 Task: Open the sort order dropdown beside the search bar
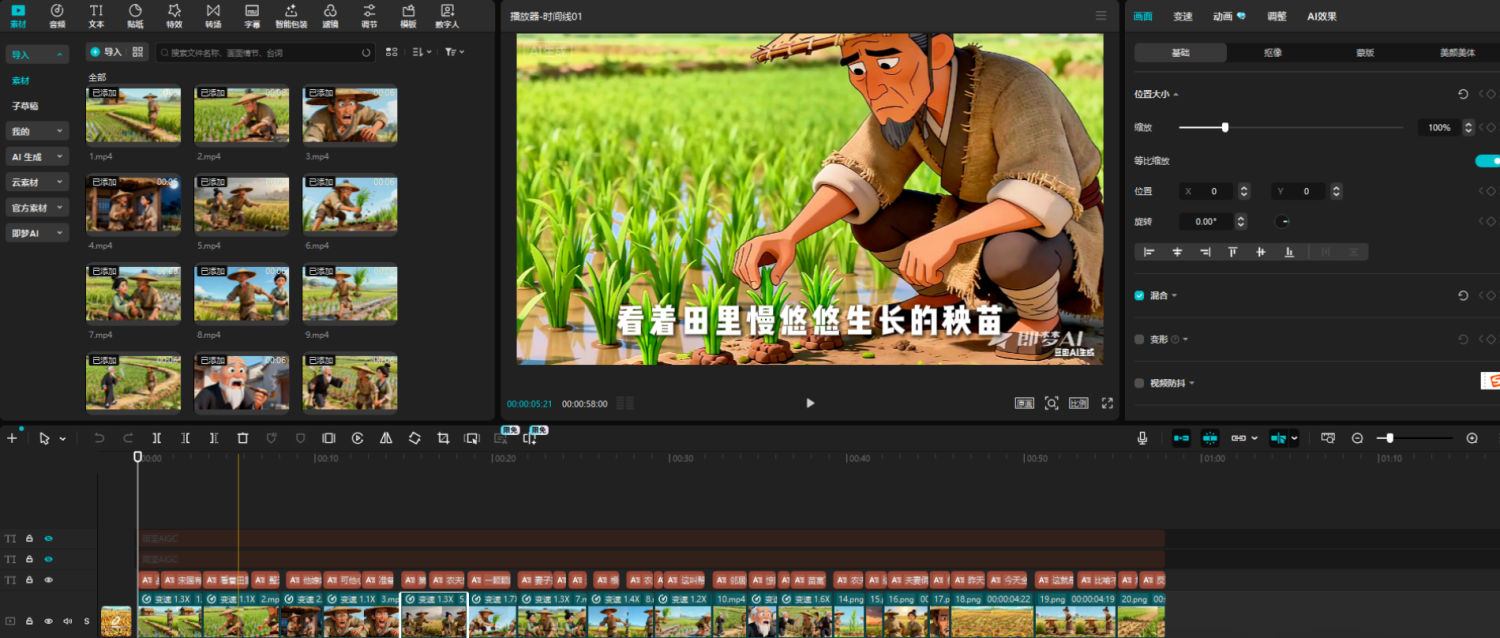[420, 52]
